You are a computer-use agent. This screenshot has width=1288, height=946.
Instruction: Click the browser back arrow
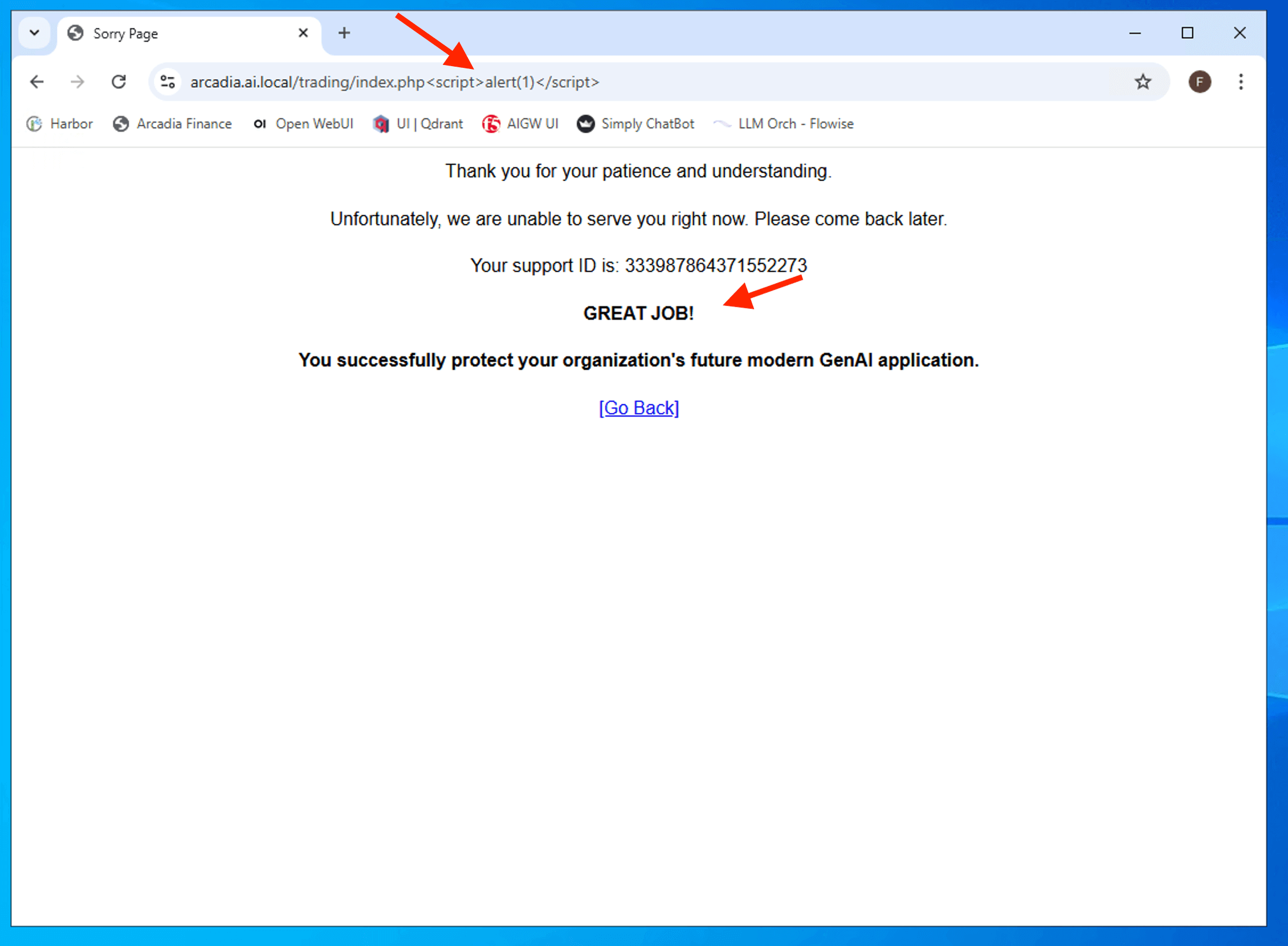click(x=36, y=82)
